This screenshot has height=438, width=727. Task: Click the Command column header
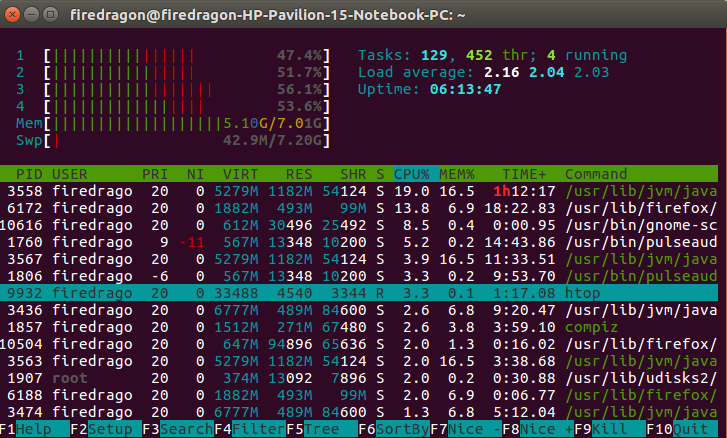[597, 174]
